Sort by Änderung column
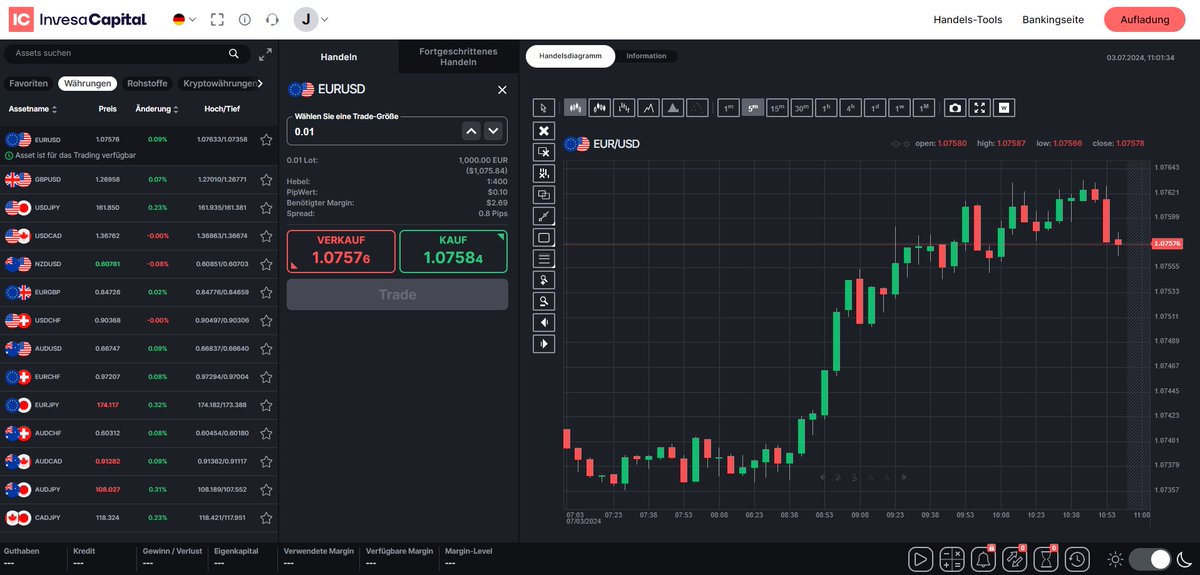This screenshot has width=1200, height=575. click(x=157, y=109)
